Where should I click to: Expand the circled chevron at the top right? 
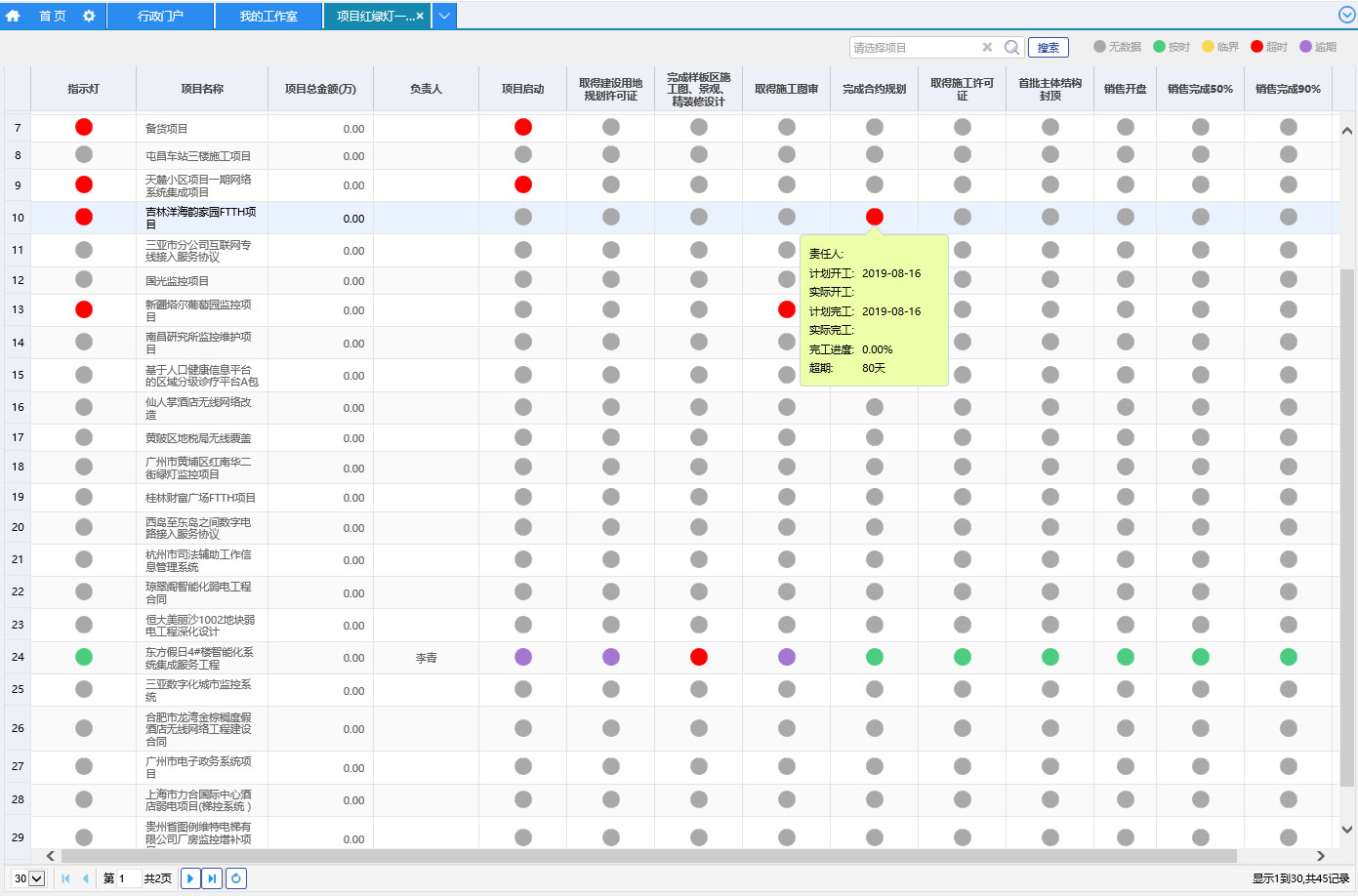pos(1346,15)
